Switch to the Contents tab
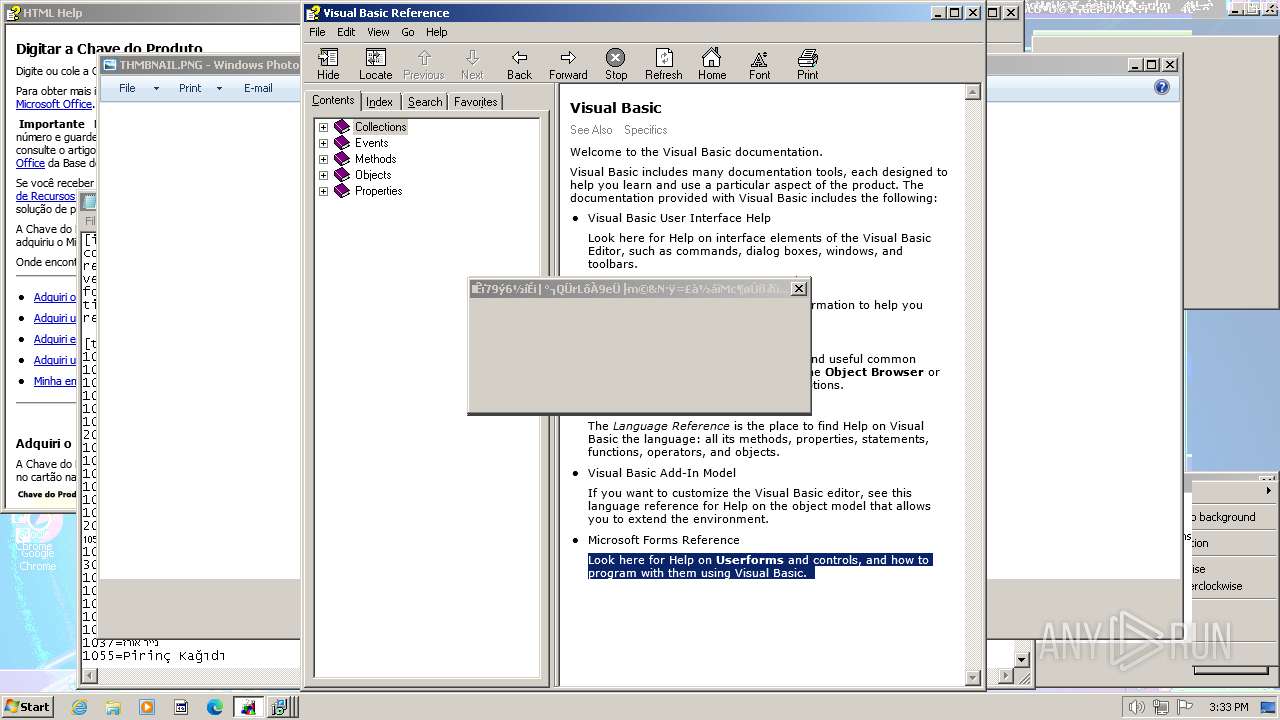Screen dimensions: 1280x720 click(x=333, y=100)
